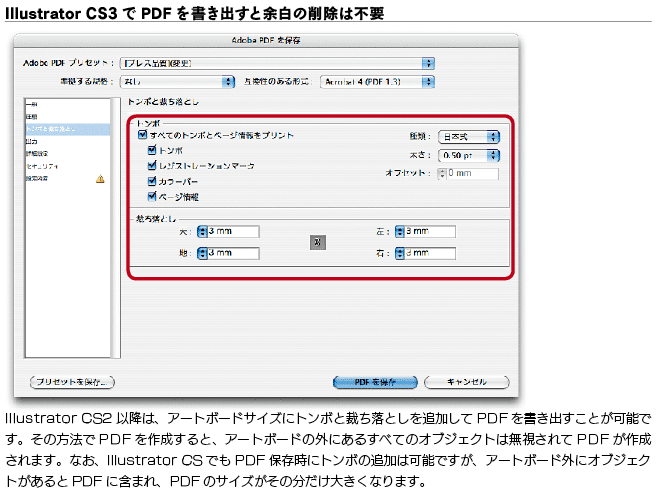
Task: Toggle すべてのトンボとページ情報をプリント checkbox
Action: point(142,135)
